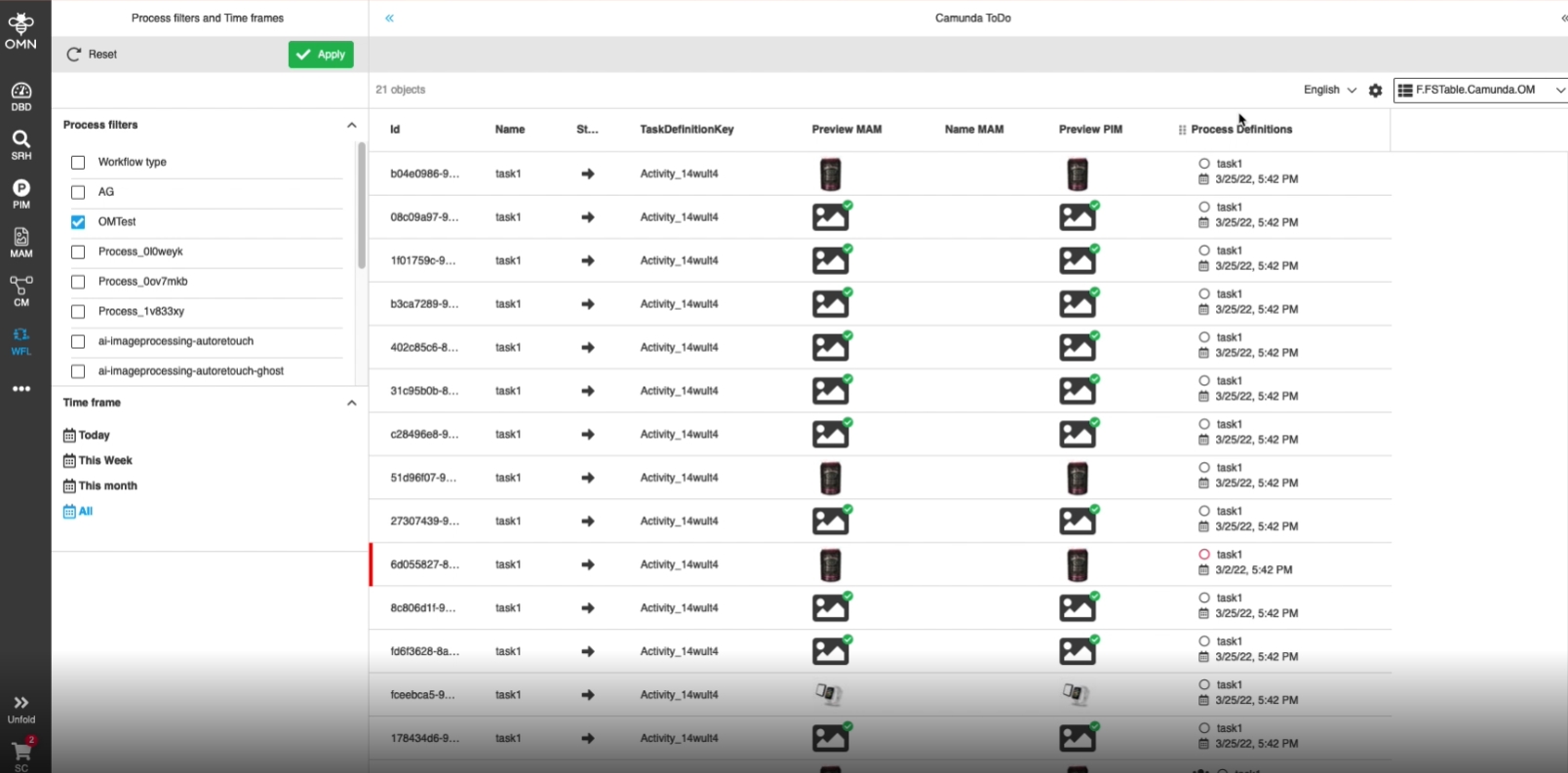
Task: Click the green Apply button
Action: point(321,55)
